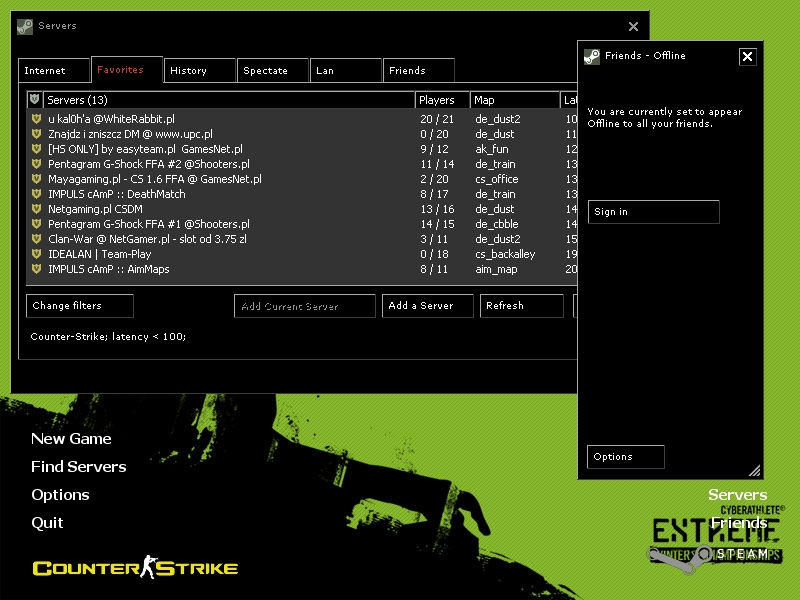Close the Servers window
The image size is (800, 600).
pos(633,27)
